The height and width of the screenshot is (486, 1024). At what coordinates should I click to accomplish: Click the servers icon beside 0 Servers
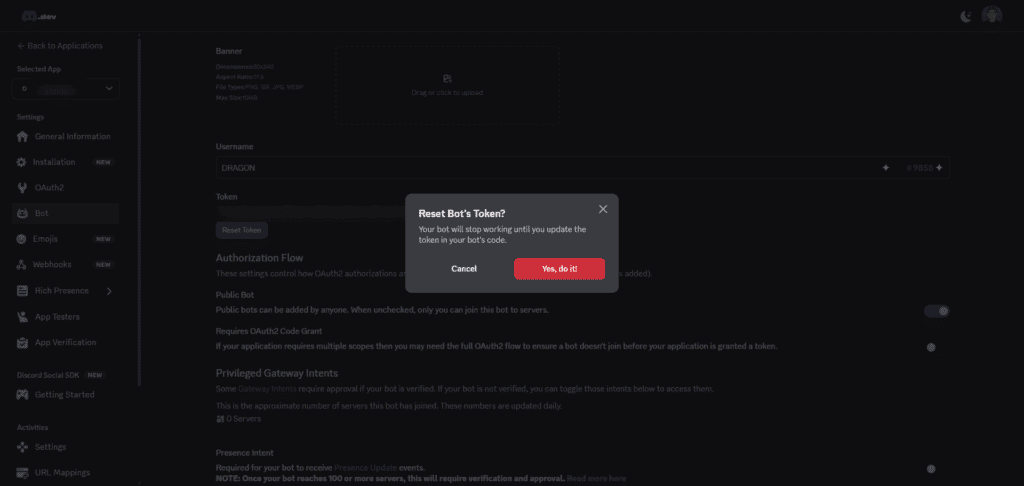pos(219,419)
